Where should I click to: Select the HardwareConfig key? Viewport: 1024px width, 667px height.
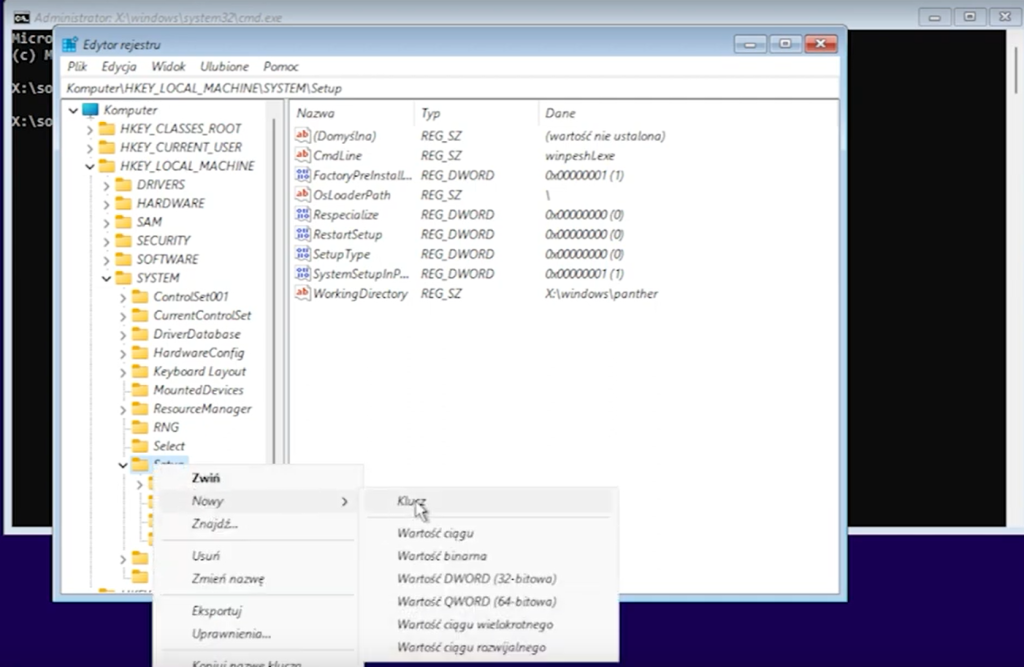pyautogui.click(x=199, y=353)
